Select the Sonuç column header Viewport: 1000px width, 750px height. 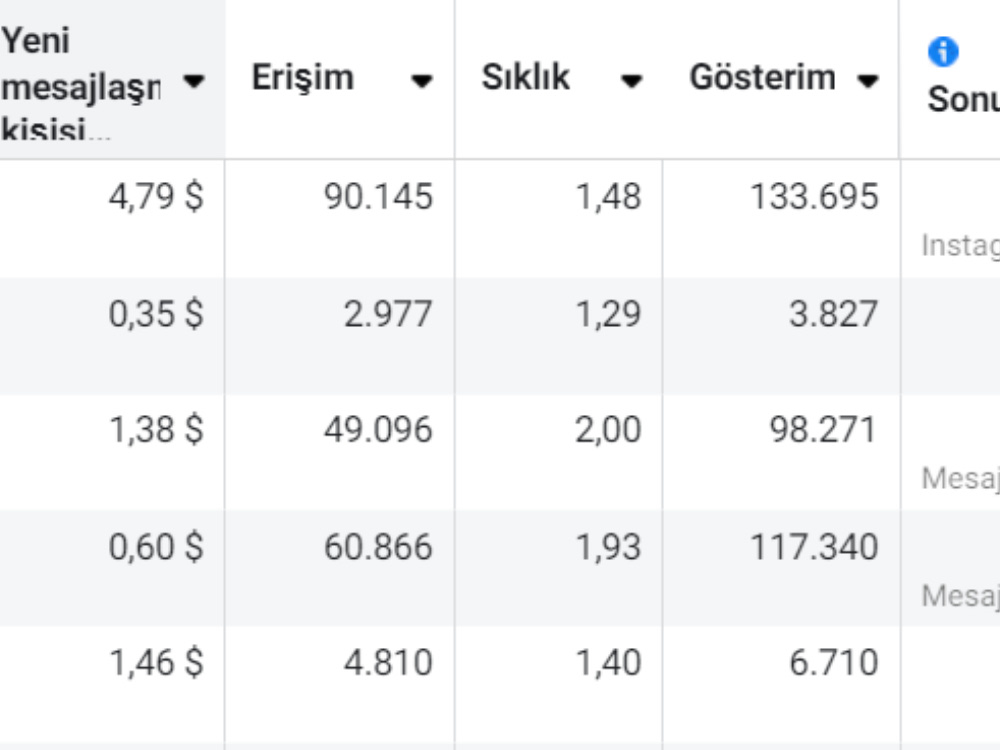(963, 99)
